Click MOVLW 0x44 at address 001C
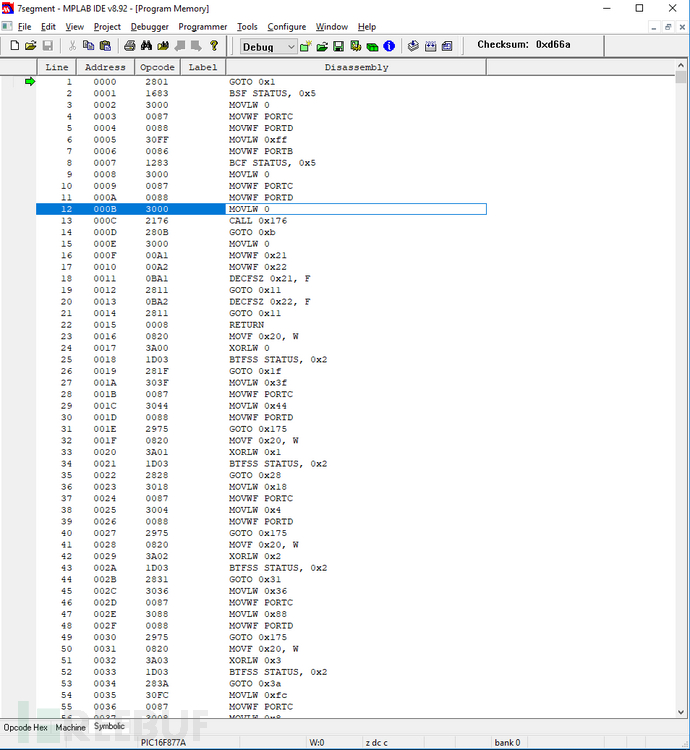Screen dimensions: 690x750 pos(258,406)
